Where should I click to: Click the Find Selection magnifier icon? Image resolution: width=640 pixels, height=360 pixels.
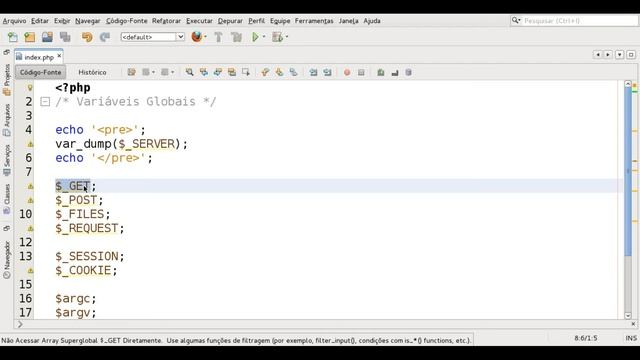point(189,72)
